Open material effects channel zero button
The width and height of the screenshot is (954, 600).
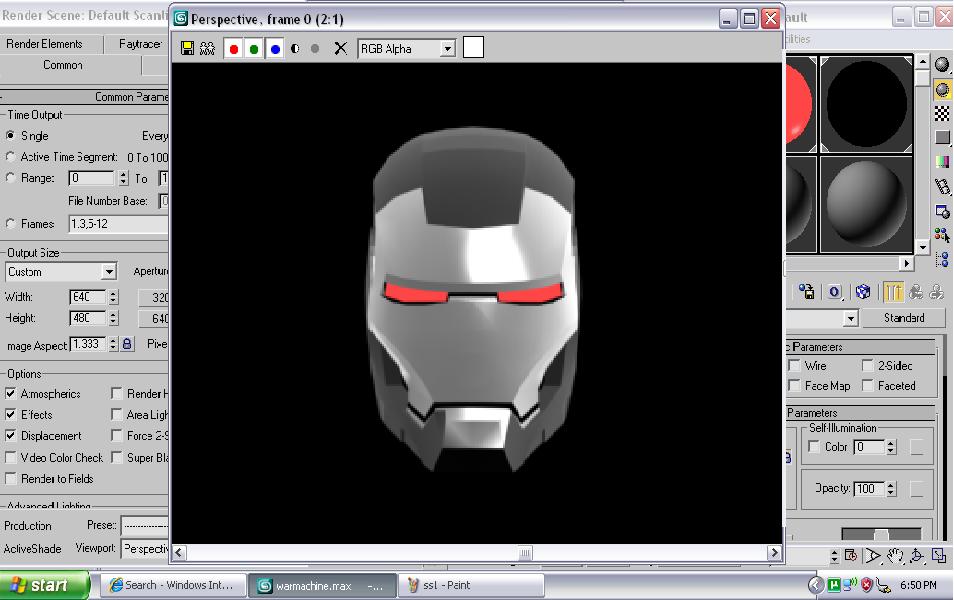coord(834,292)
